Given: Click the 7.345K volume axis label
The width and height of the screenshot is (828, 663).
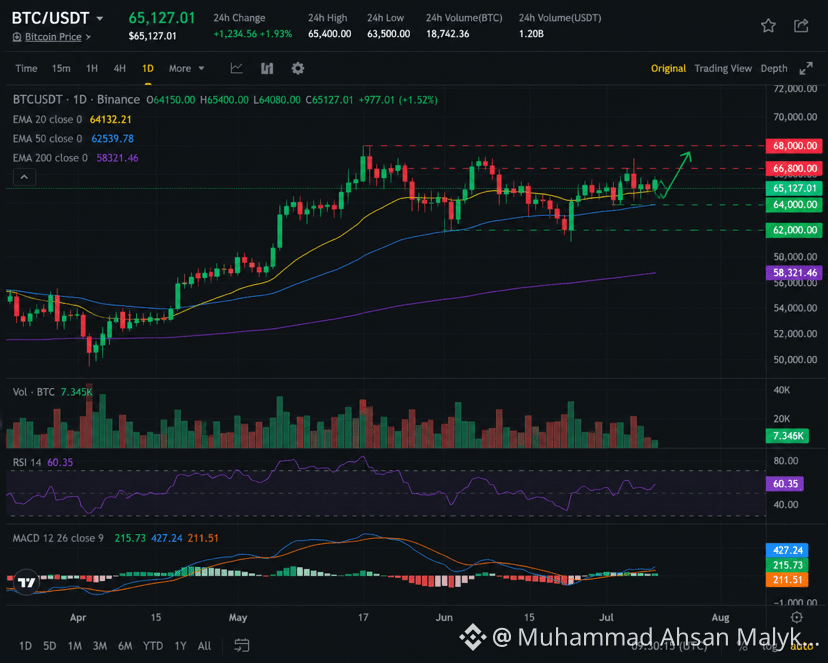Looking at the screenshot, I should click(x=787, y=435).
